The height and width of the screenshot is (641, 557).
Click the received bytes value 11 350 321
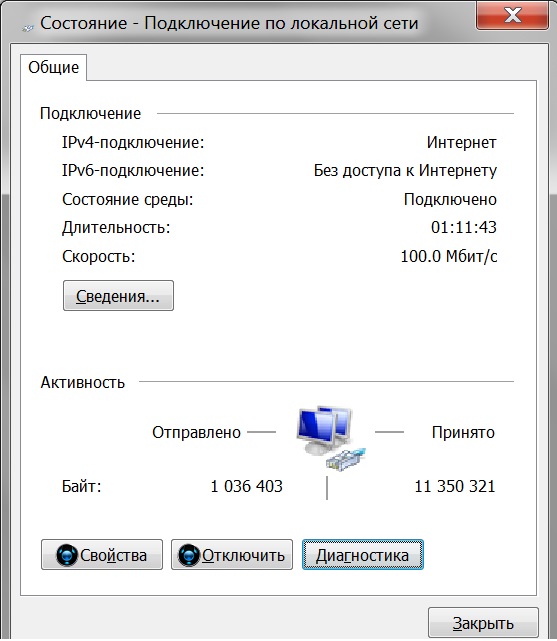(x=455, y=486)
